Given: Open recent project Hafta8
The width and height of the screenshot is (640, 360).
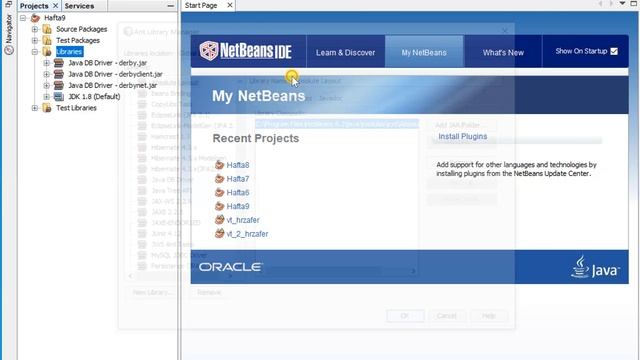Looking at the screenshot, I should (238, 165).
